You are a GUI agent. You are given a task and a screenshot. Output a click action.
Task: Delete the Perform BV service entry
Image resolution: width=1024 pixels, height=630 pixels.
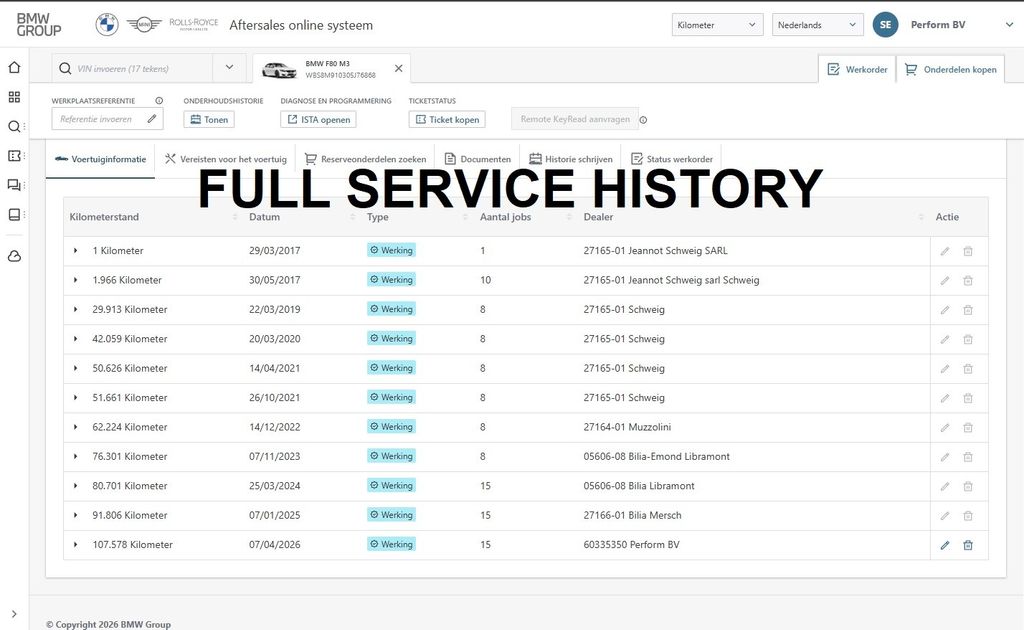pos(968,545)
